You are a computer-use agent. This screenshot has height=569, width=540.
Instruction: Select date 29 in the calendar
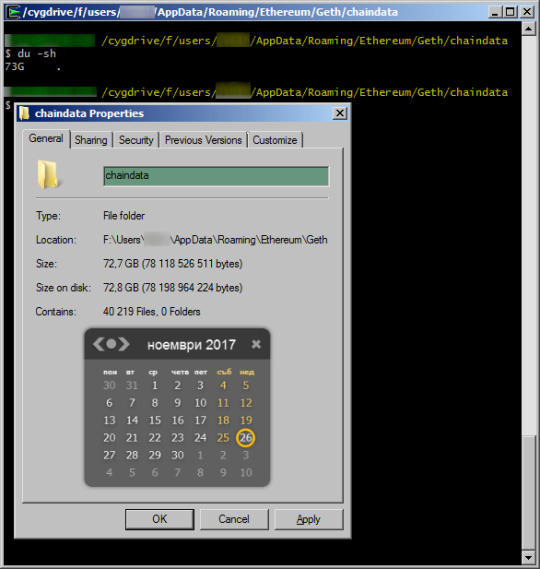pyautogui.click(x=155, y=455)
